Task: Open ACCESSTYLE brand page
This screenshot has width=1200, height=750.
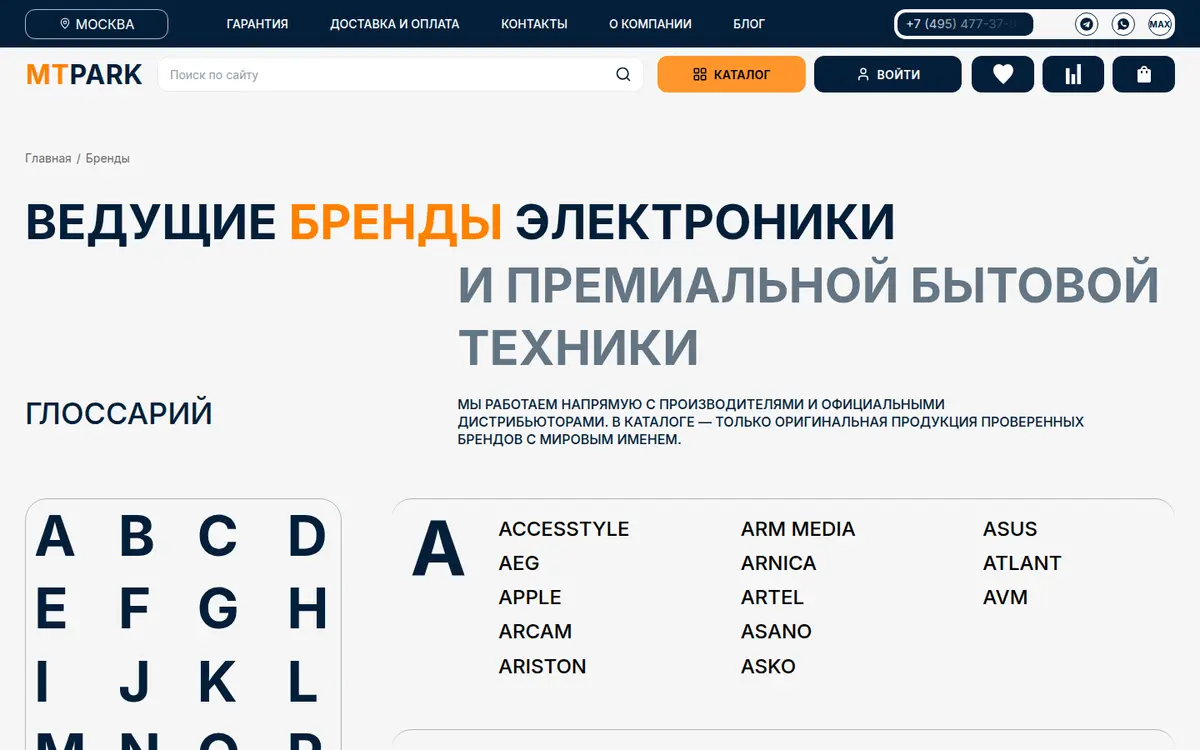Action: pyautogui.click(x=564, y=529)
